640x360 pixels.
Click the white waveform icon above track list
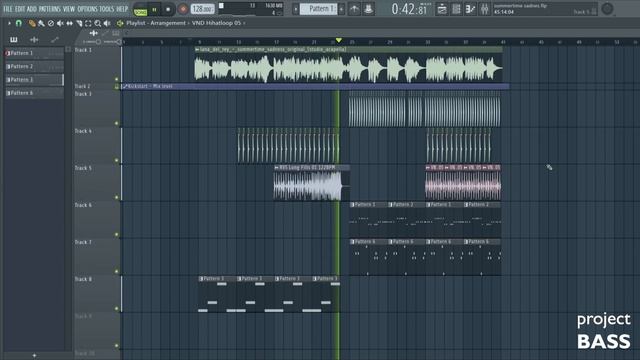pyautogui.click(x=93, y=33)
